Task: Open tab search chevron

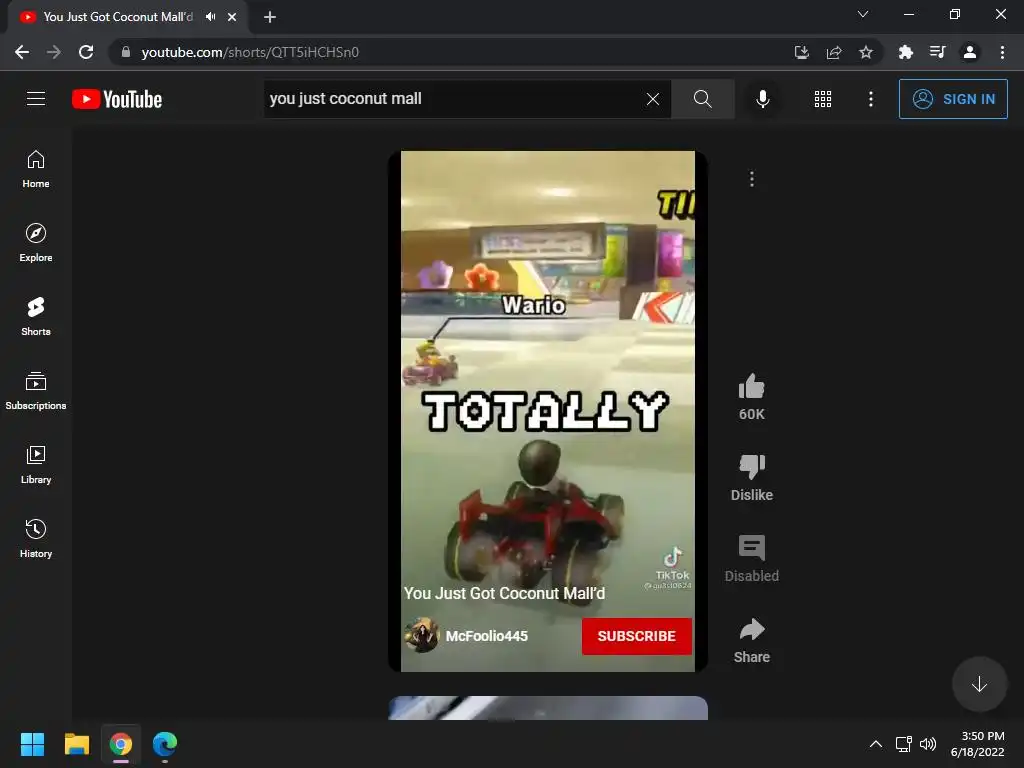Action: coord(863,14)
